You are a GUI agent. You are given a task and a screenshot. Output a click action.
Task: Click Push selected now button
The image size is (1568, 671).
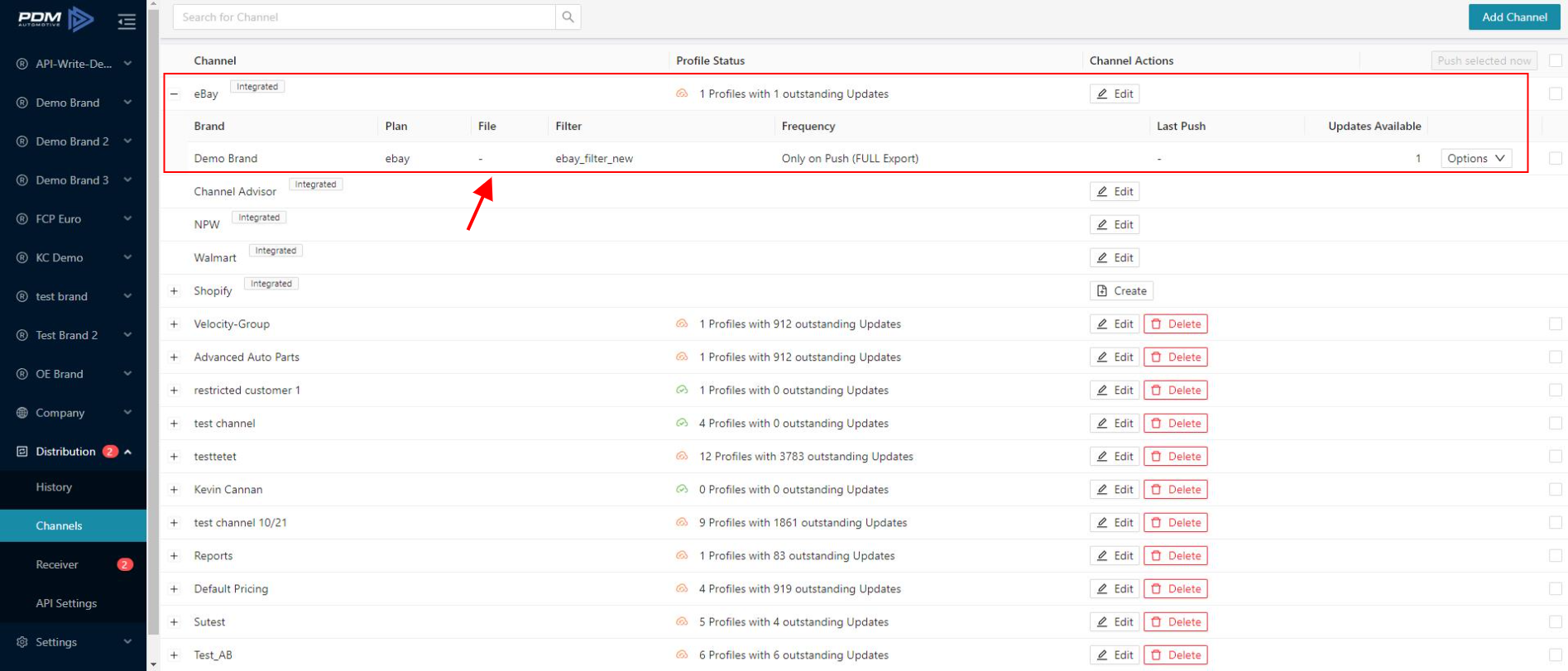1484,60
